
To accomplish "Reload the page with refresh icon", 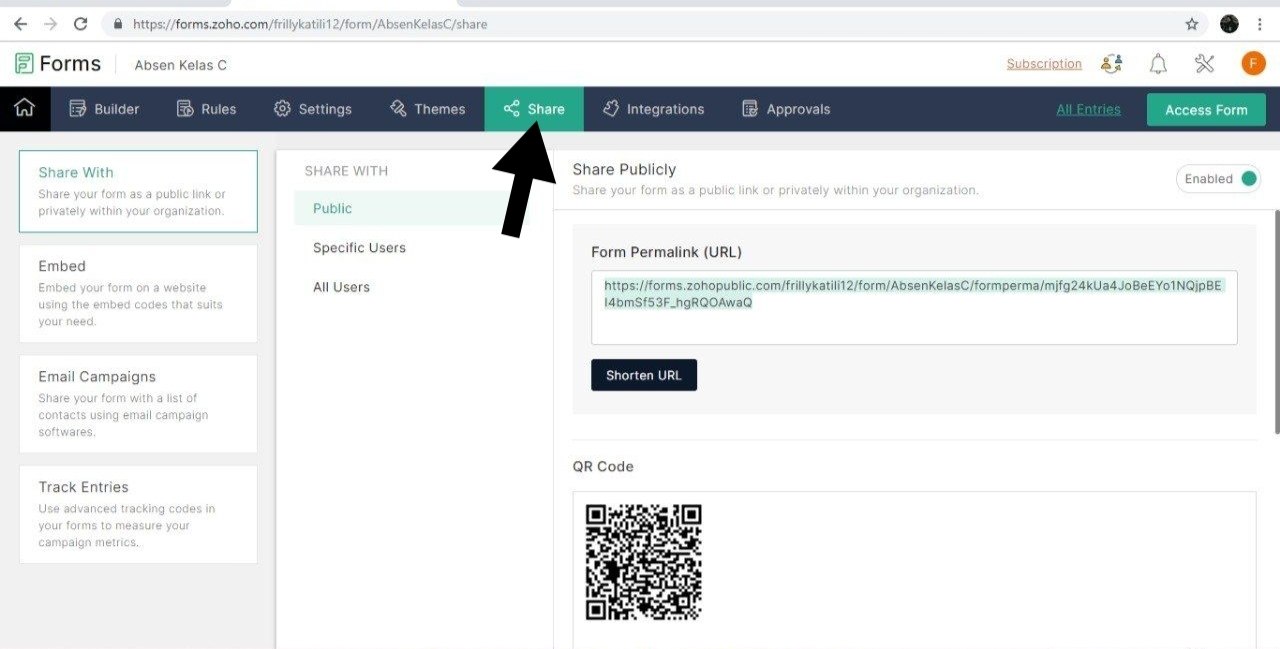I will coord(81,23).
